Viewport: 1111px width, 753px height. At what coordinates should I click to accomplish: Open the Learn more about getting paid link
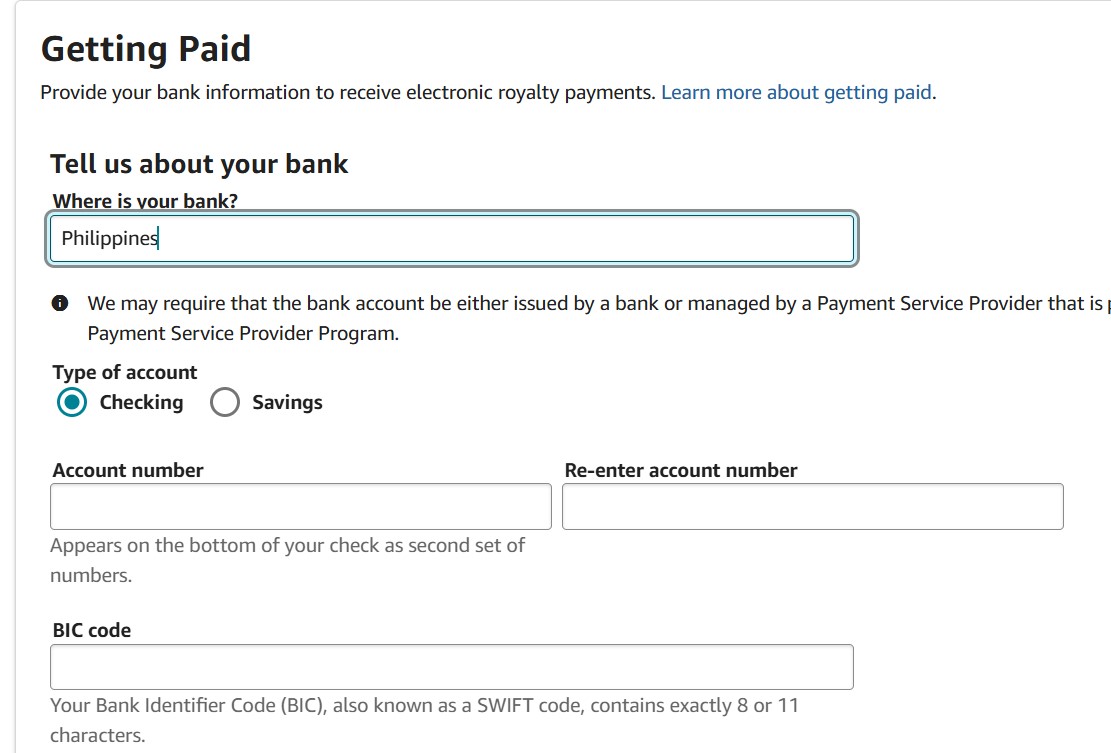click(x=797, y=93)
